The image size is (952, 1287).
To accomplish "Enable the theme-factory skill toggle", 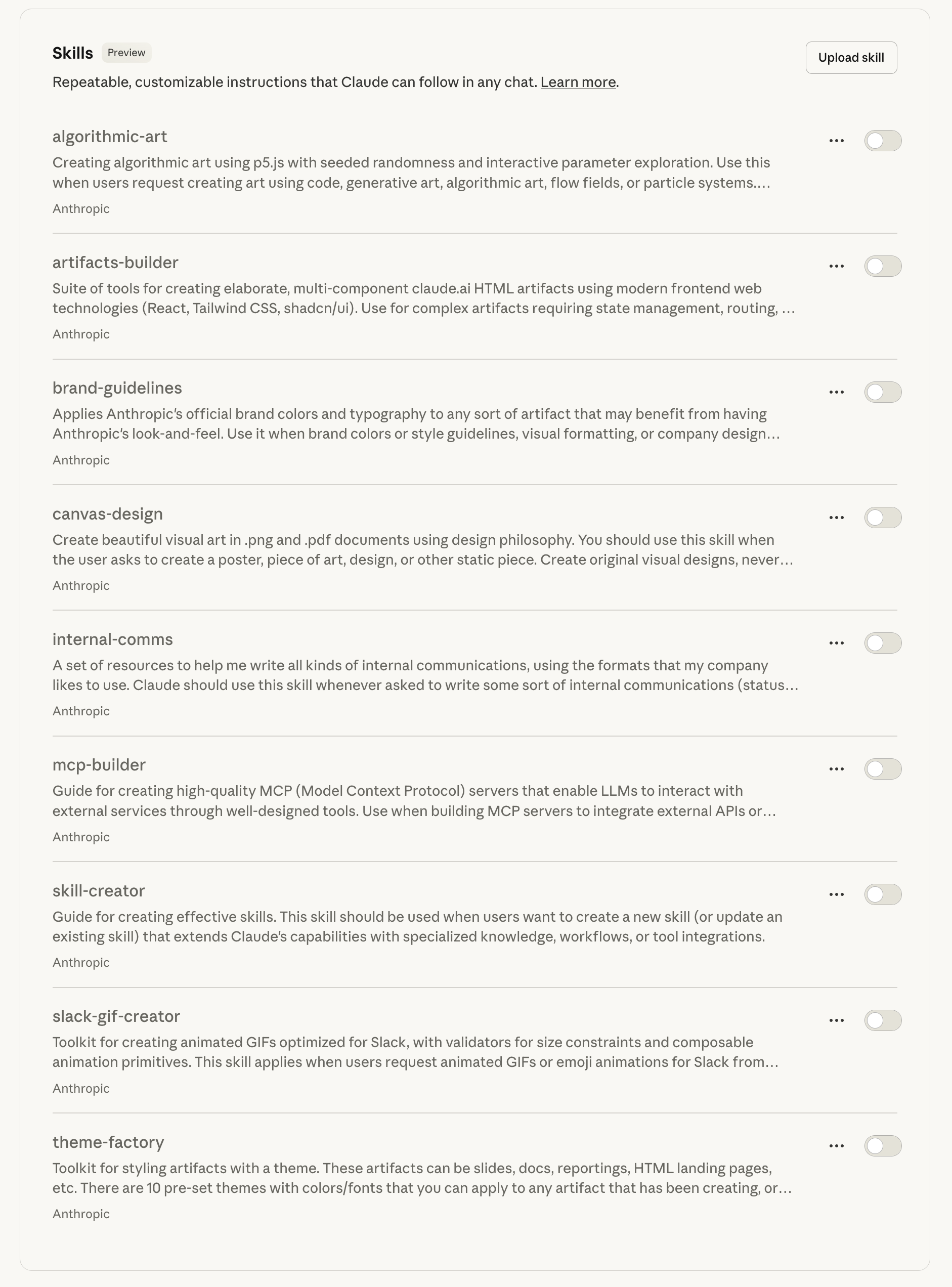I will tap(882, 1146).
